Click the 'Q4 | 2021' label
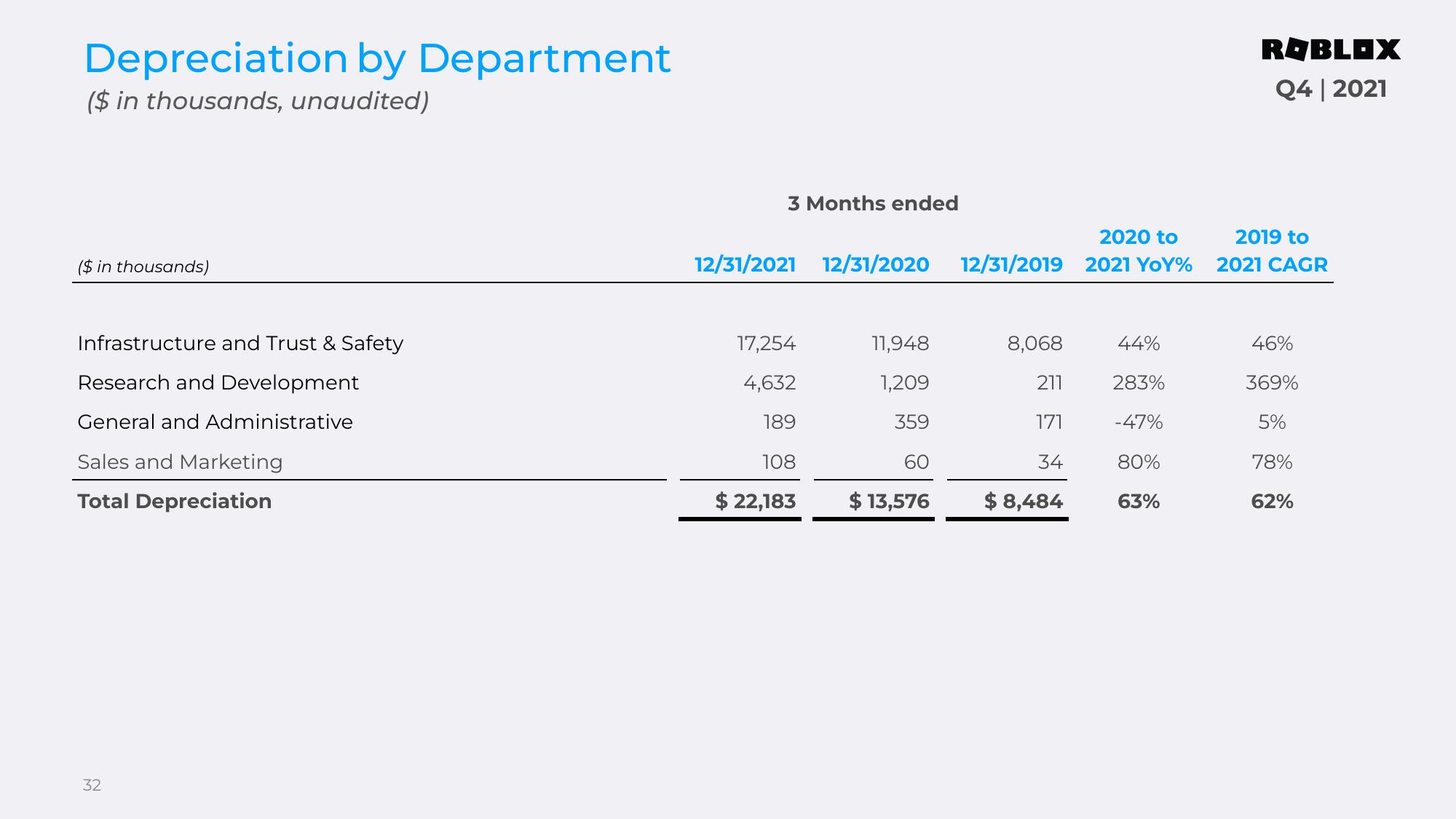Screen dimensions: 1456x819 pos(1331,89)
